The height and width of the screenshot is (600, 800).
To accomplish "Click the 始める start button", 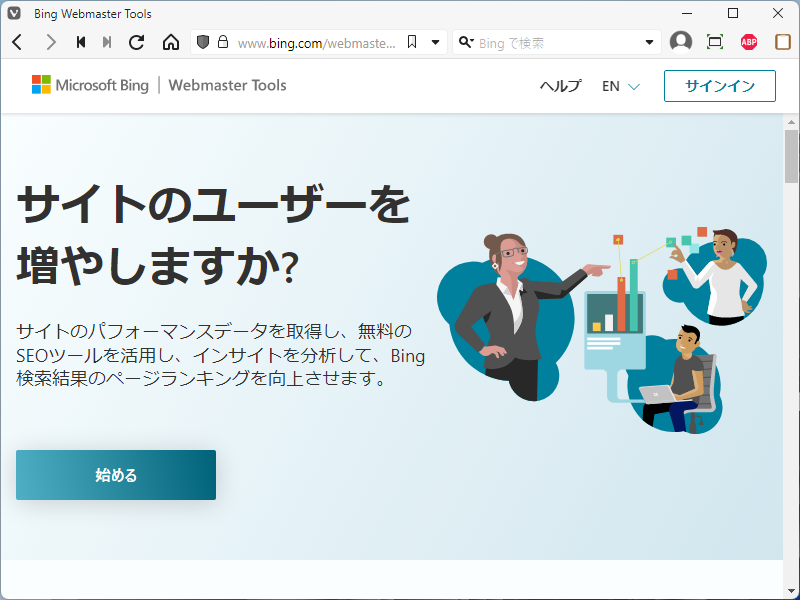I will coord(116,475).
